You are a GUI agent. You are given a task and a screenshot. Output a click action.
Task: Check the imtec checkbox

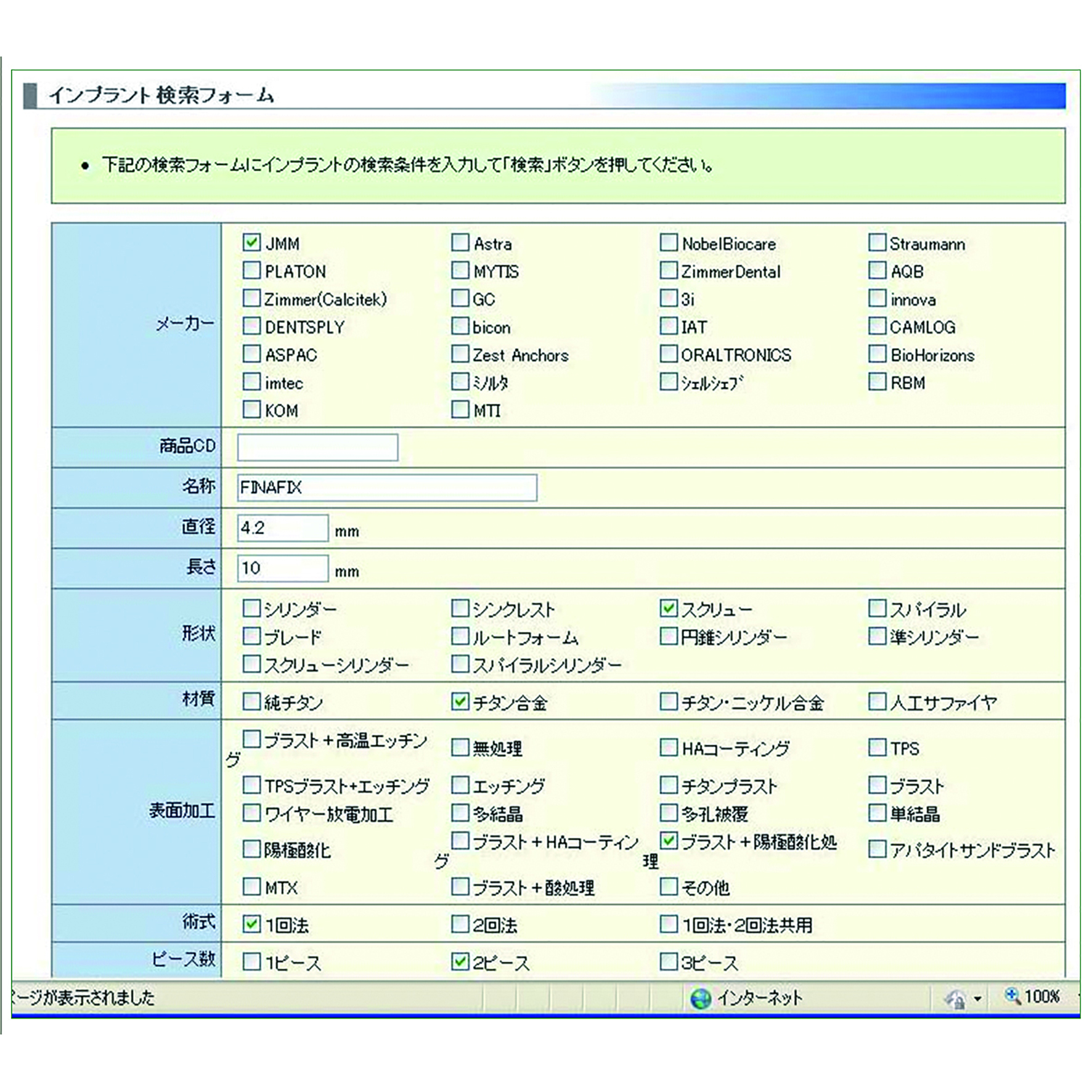point(251,382)
